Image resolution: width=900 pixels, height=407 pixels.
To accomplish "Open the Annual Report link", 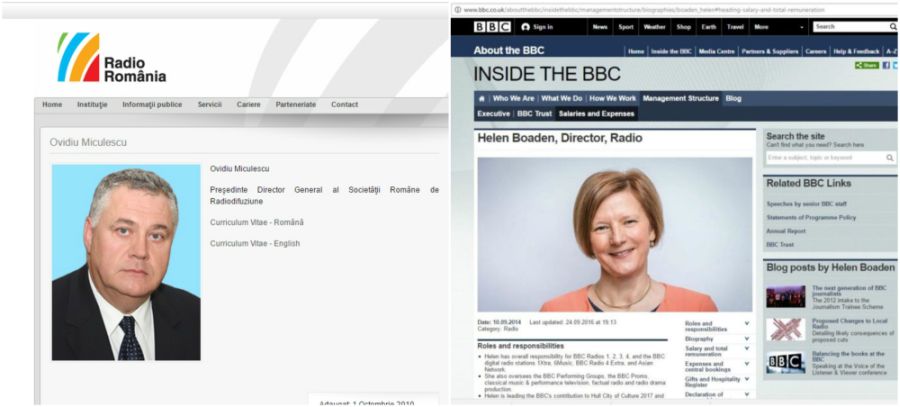I will 786,231.
